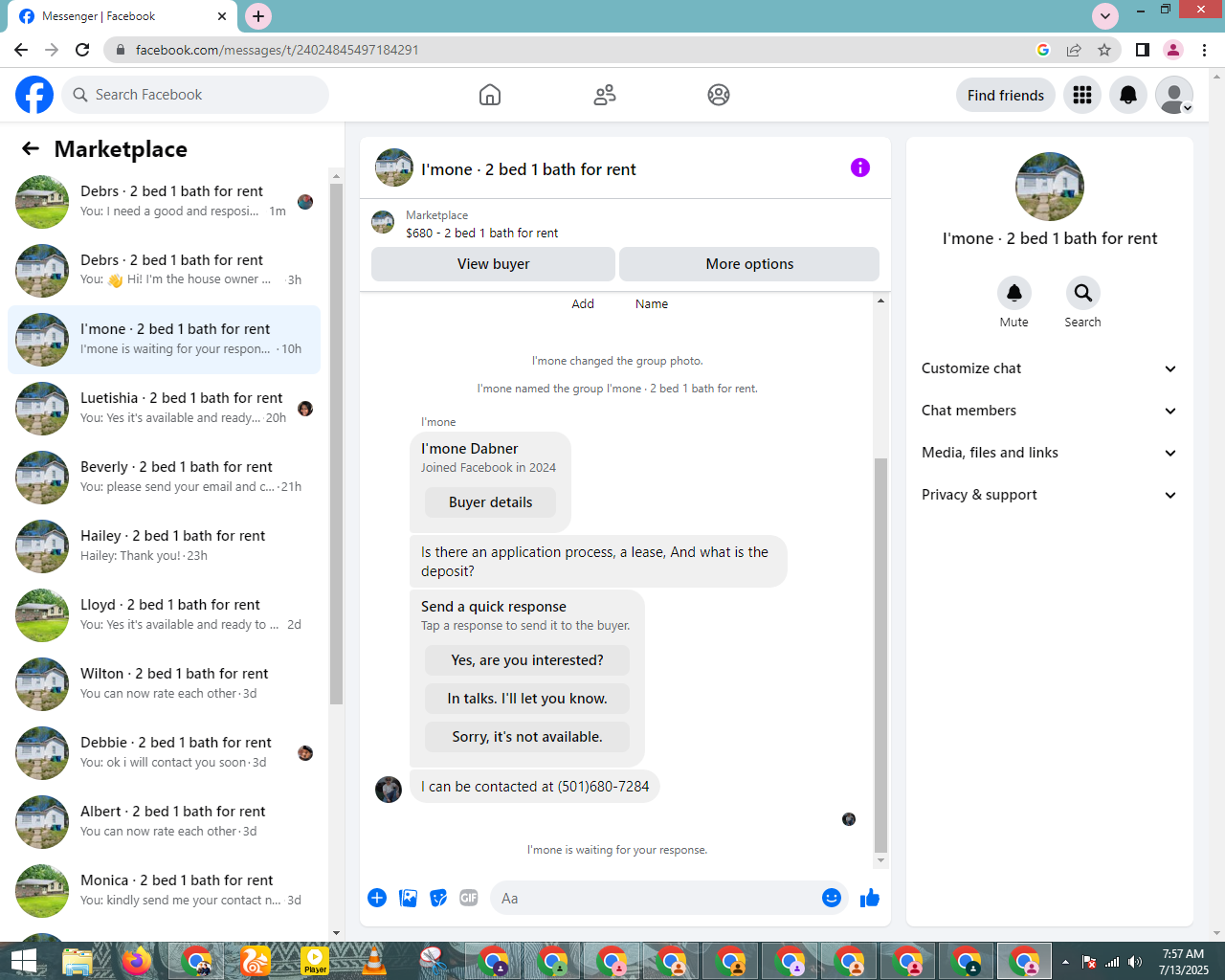Screen dimensions: 1225x980
Task: Open the notifications bell in header
Action: tap(1128, 95)
